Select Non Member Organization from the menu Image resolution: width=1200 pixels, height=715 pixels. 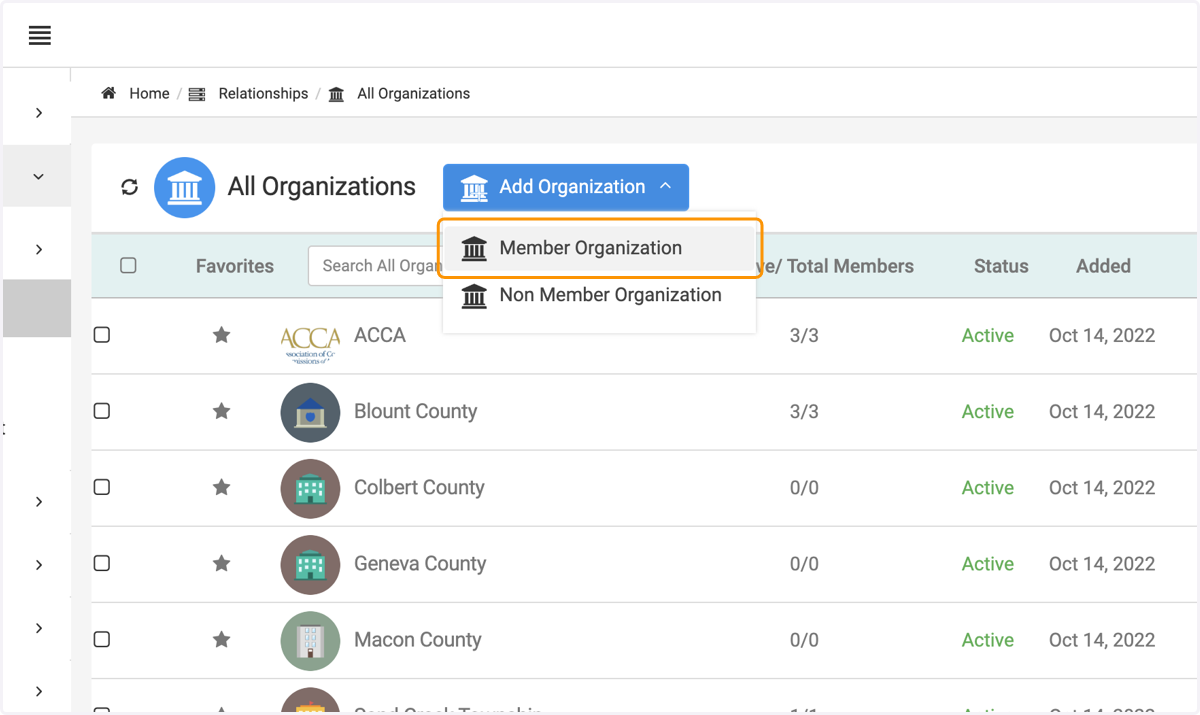[599, 295]
